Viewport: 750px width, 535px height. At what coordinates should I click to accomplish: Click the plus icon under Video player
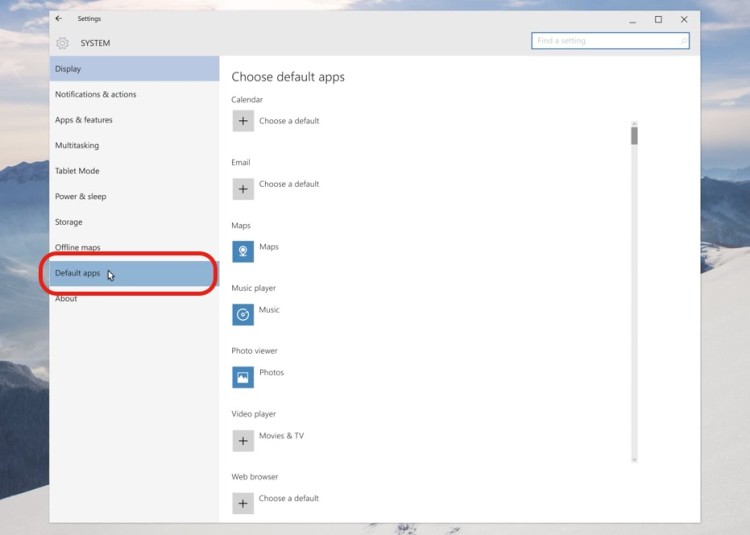pyautogui.click(x=243, y=441)
